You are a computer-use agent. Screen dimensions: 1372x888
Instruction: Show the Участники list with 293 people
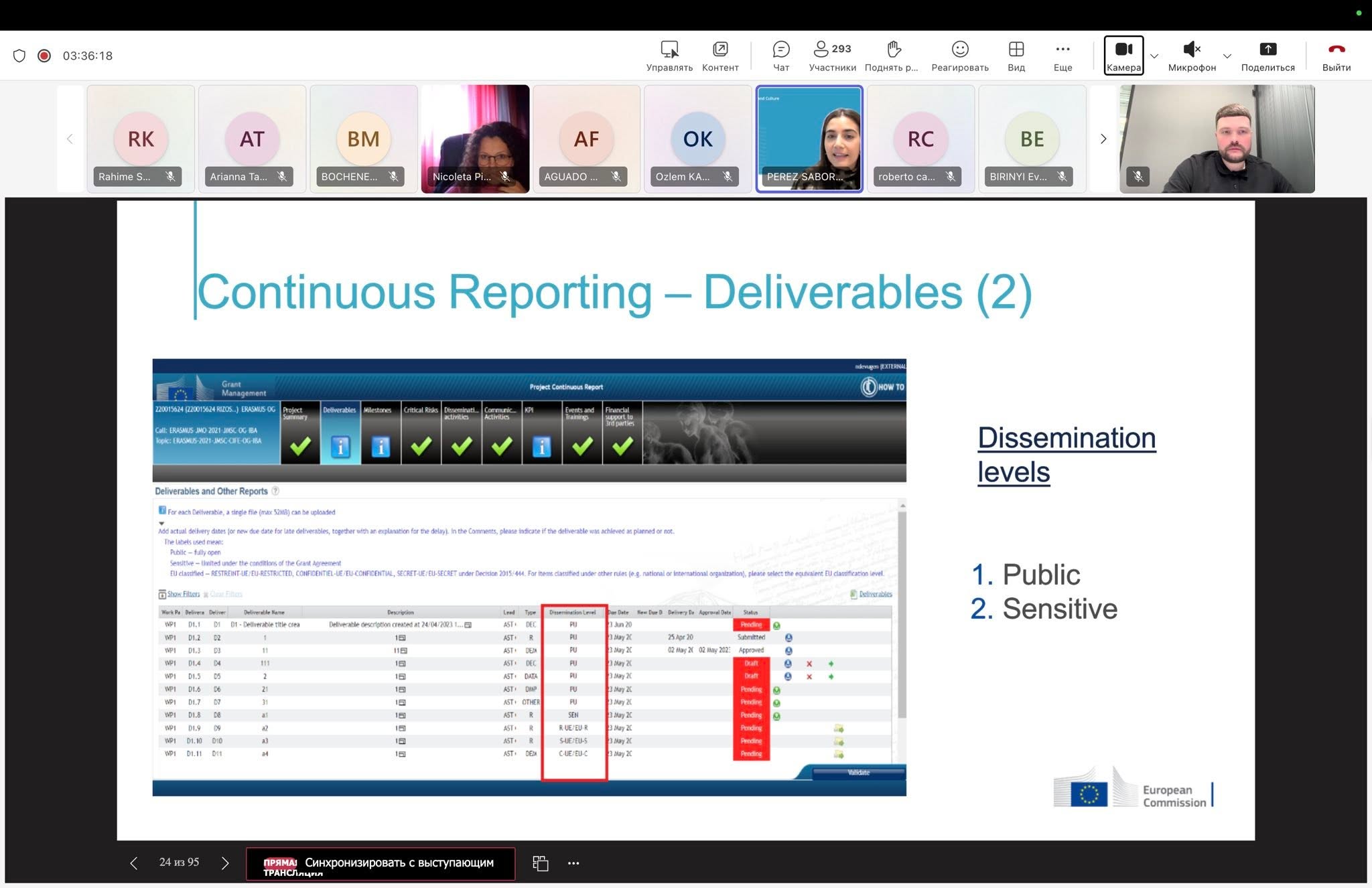(x=832, y=56)
